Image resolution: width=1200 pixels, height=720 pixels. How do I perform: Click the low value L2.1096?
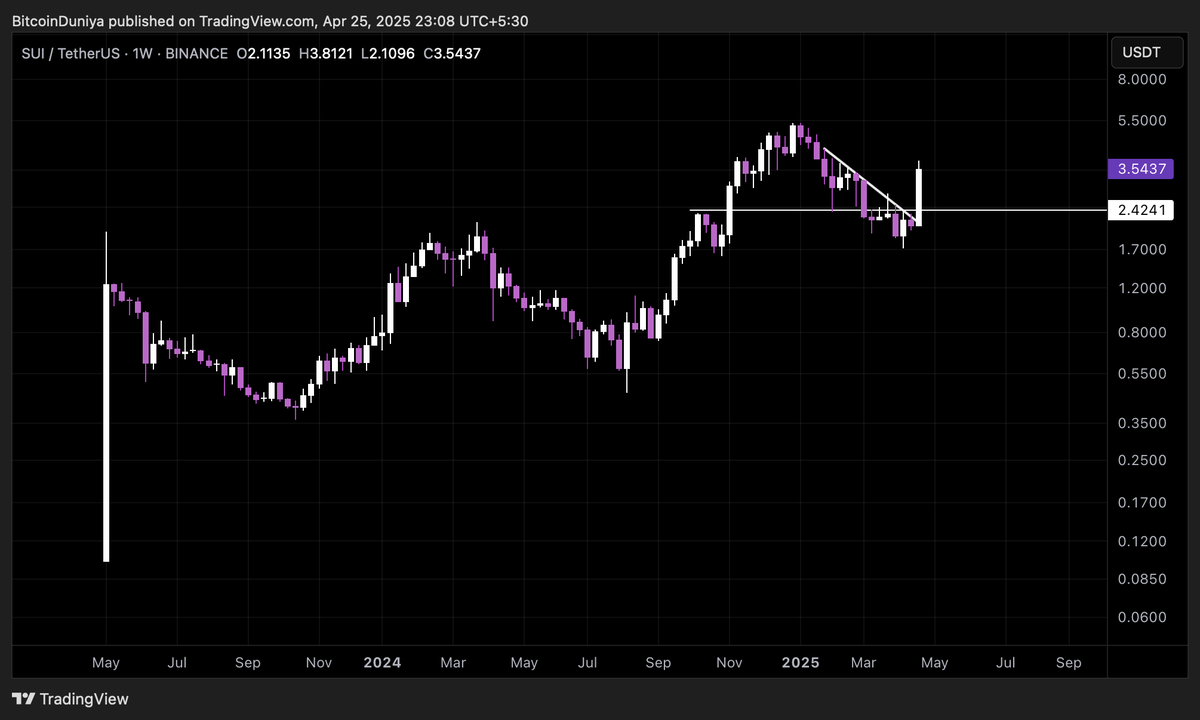[388, 53]
